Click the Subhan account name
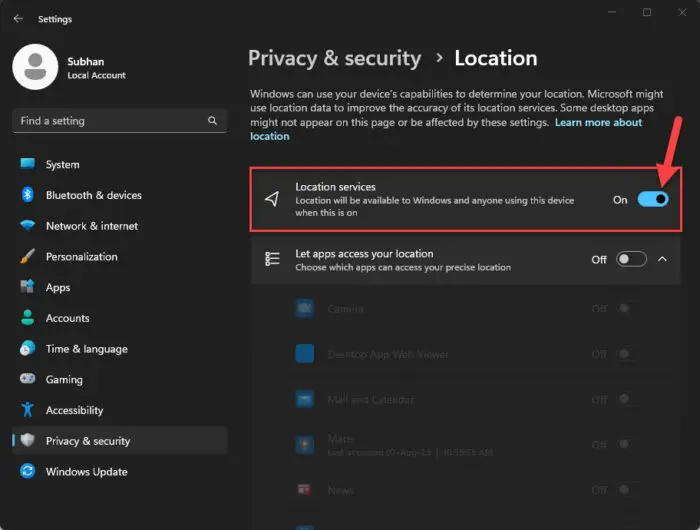Screen dimensions: 700x530 (86, 62)
